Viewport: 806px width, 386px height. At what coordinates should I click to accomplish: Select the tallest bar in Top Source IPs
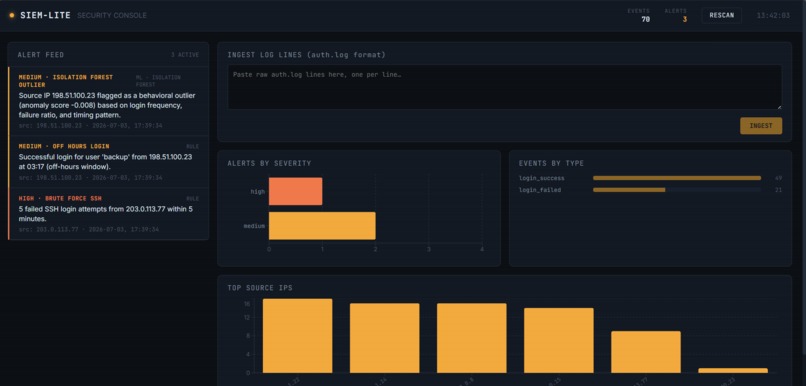(x=297, y=336)
